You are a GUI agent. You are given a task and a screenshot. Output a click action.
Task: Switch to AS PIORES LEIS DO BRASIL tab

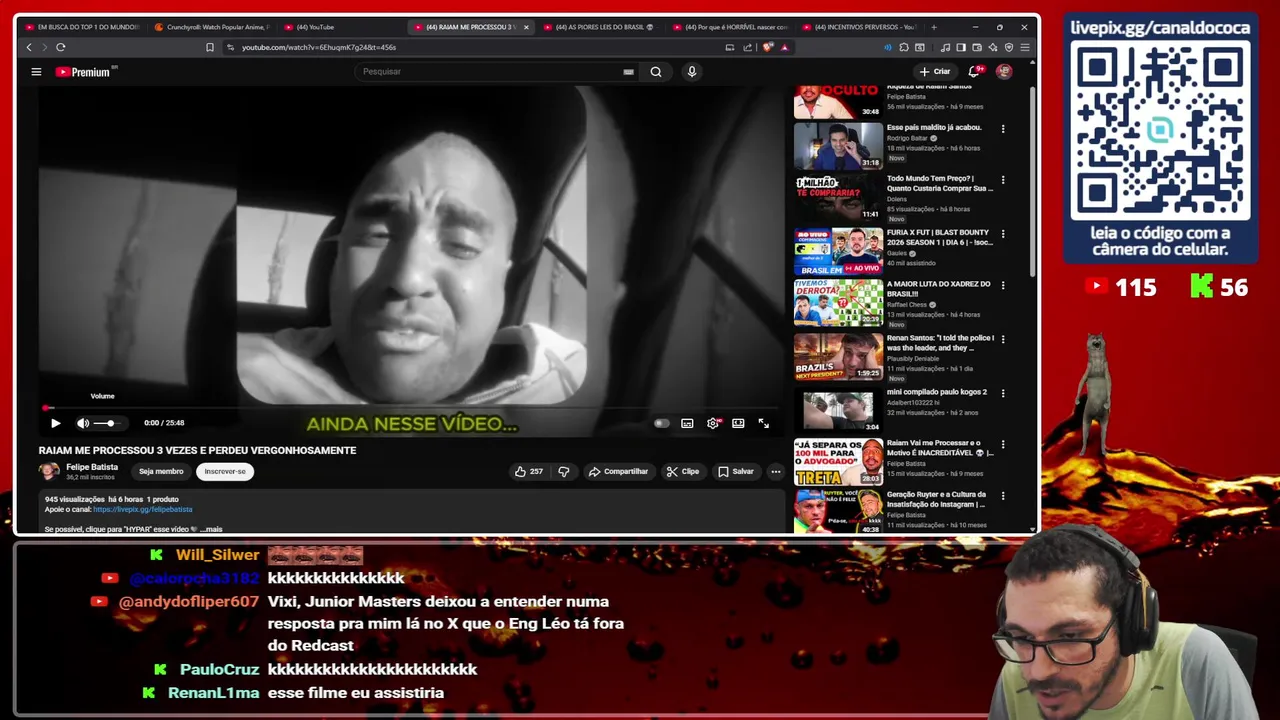[x=598, y=27]
